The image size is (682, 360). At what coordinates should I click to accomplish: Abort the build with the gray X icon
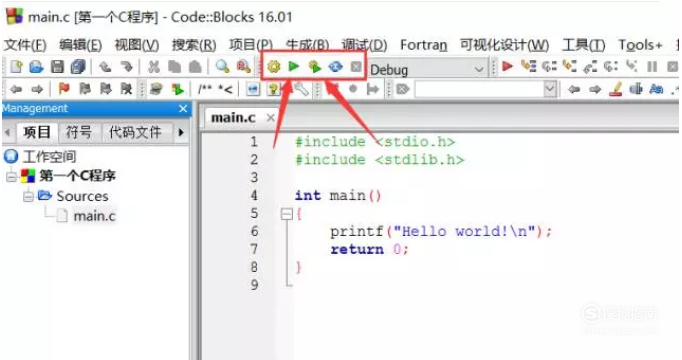point(356,67)
